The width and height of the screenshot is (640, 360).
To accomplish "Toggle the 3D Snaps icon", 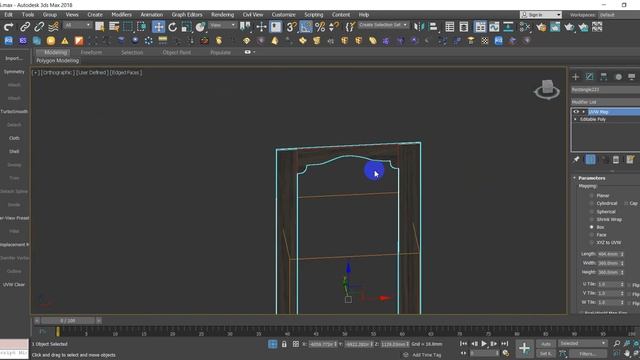I will click(291, 27).
